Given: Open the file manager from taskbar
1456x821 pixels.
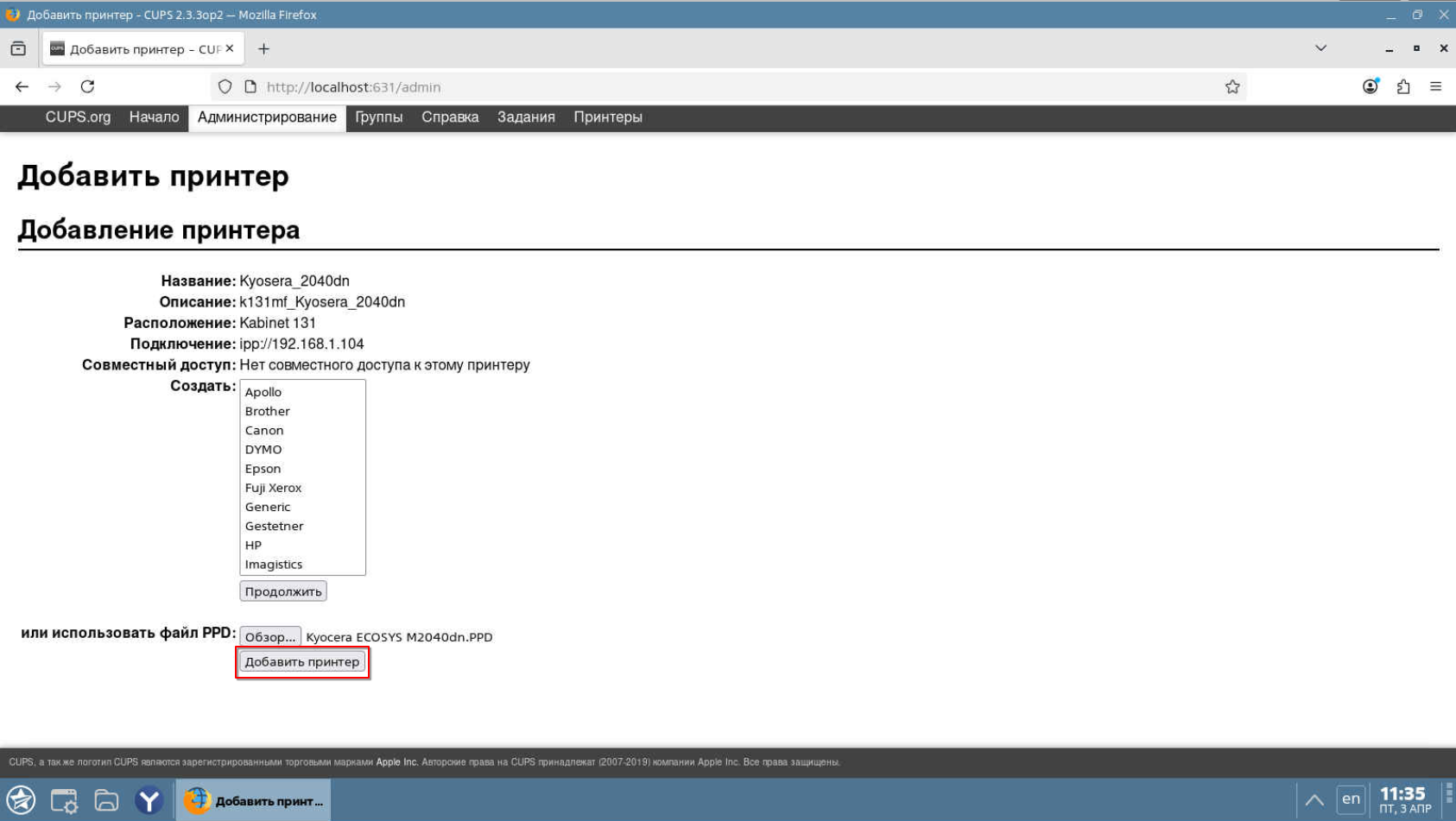Looking at the screenshot, I should [106, 800].
